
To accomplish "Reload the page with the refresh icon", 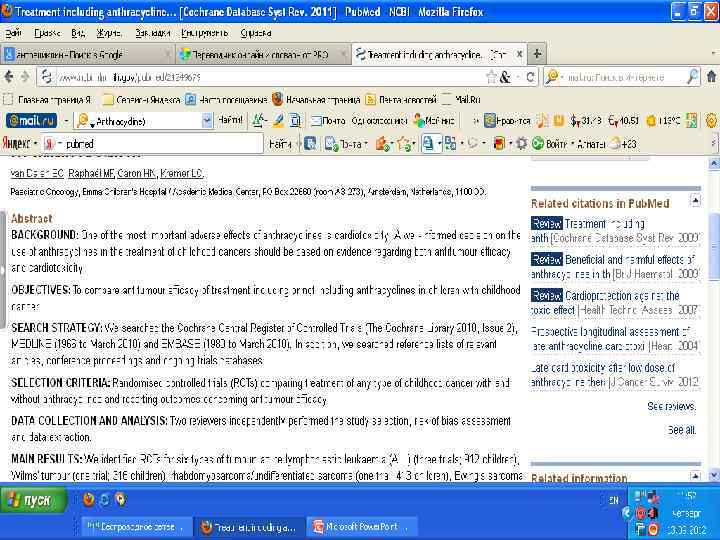I will 530,77.
